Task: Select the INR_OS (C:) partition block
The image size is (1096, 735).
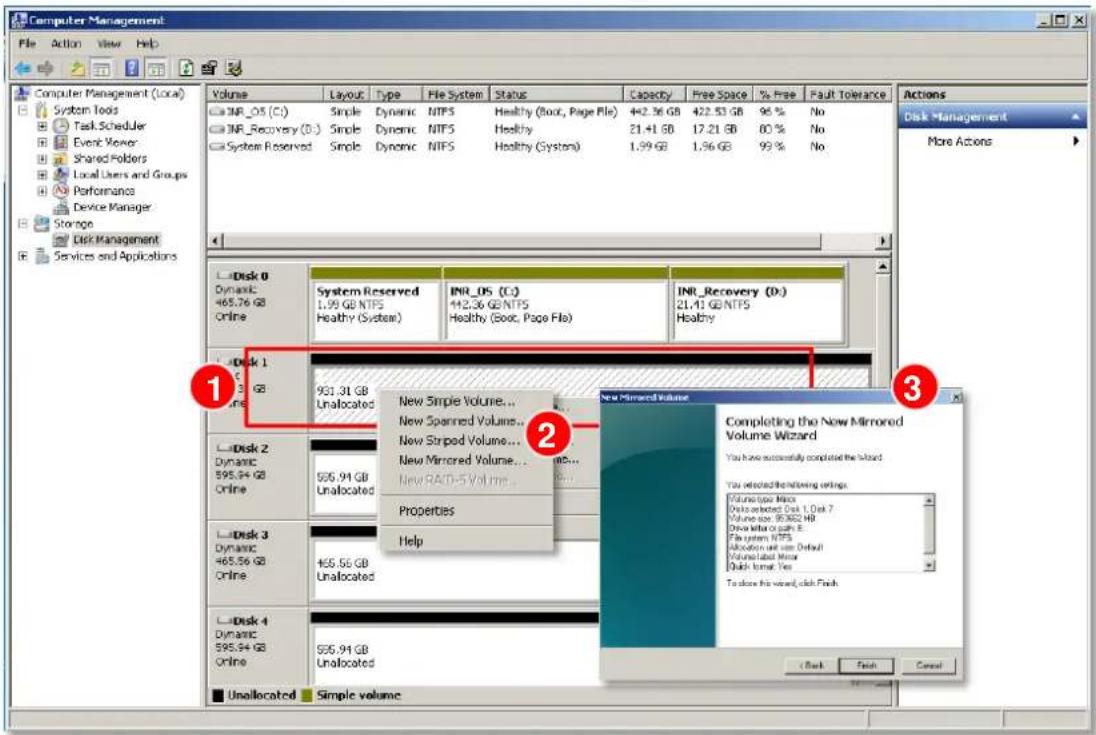Action: [555, 305]
